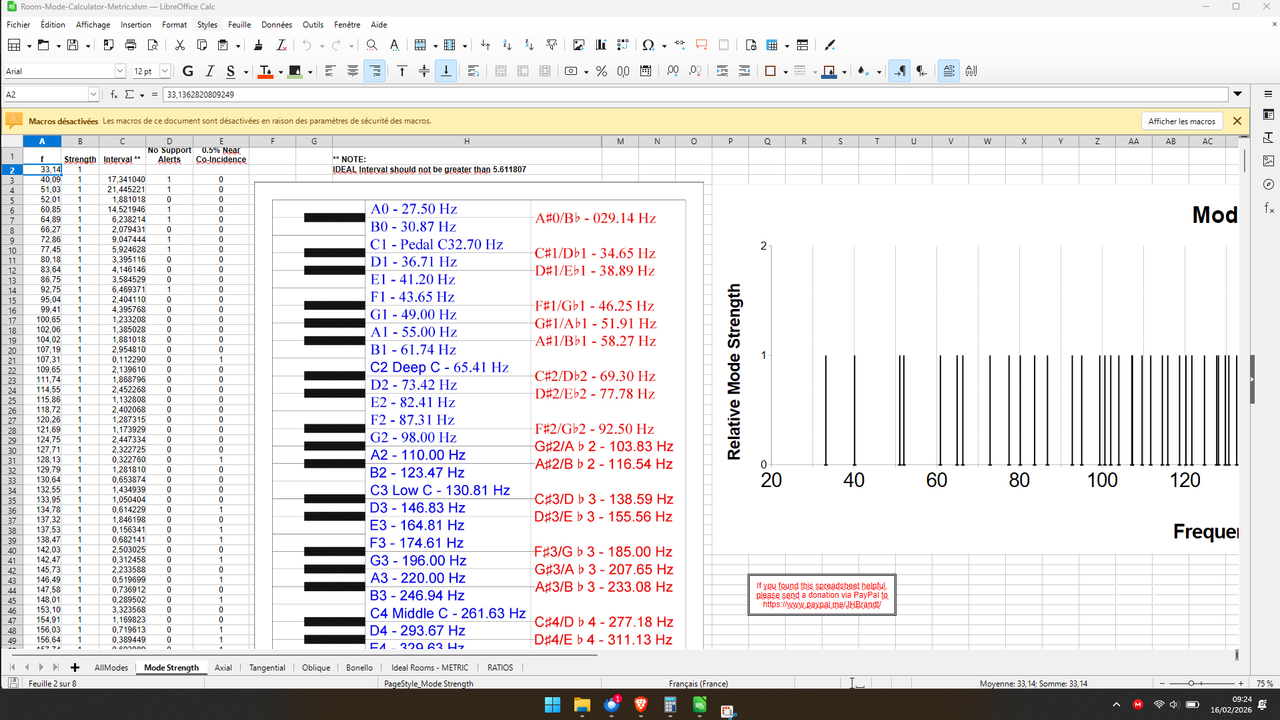Select the Clone Formatting paintbrush
This screenshot has width=1280, height=720.
(259, 45)
